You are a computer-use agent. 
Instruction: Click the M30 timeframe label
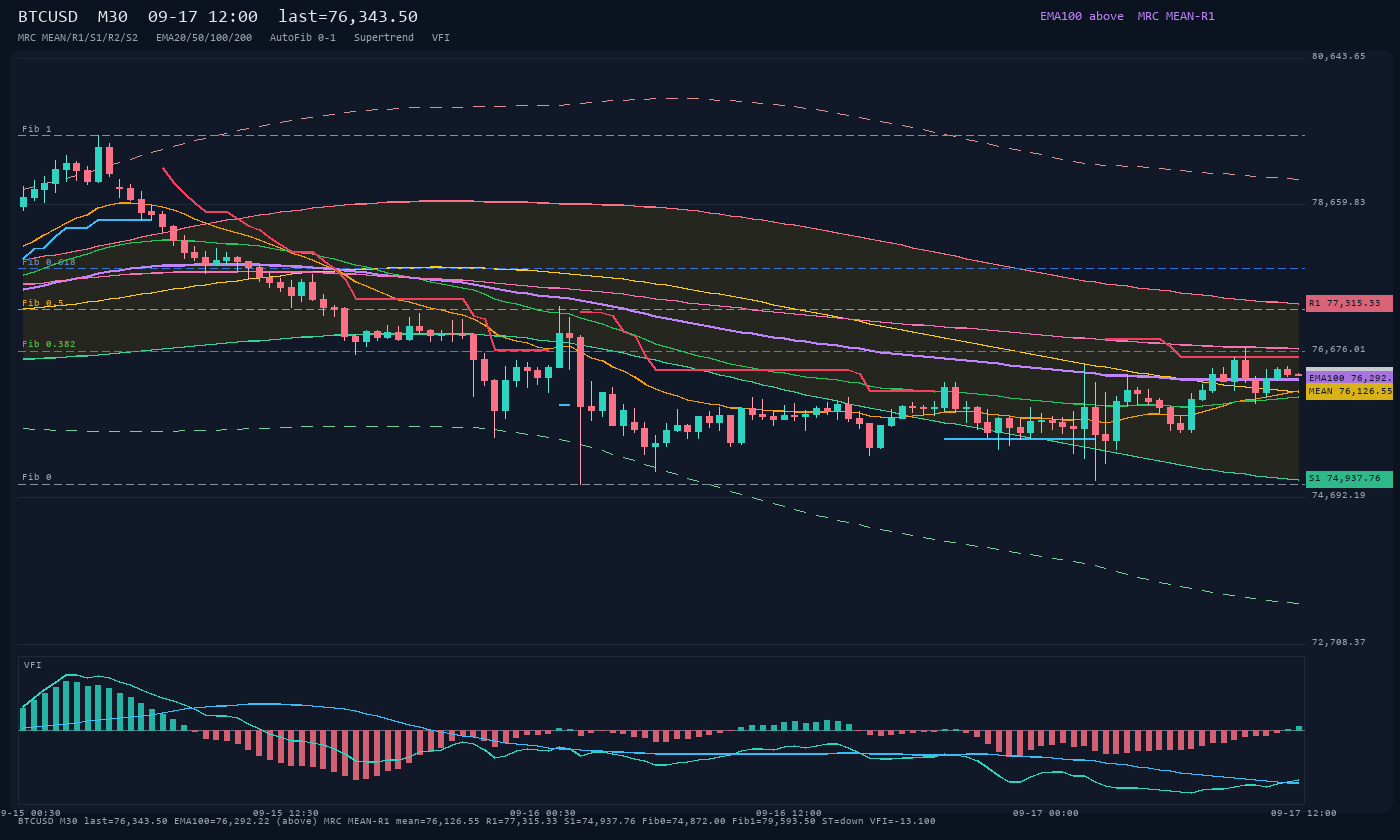point(112,16)
